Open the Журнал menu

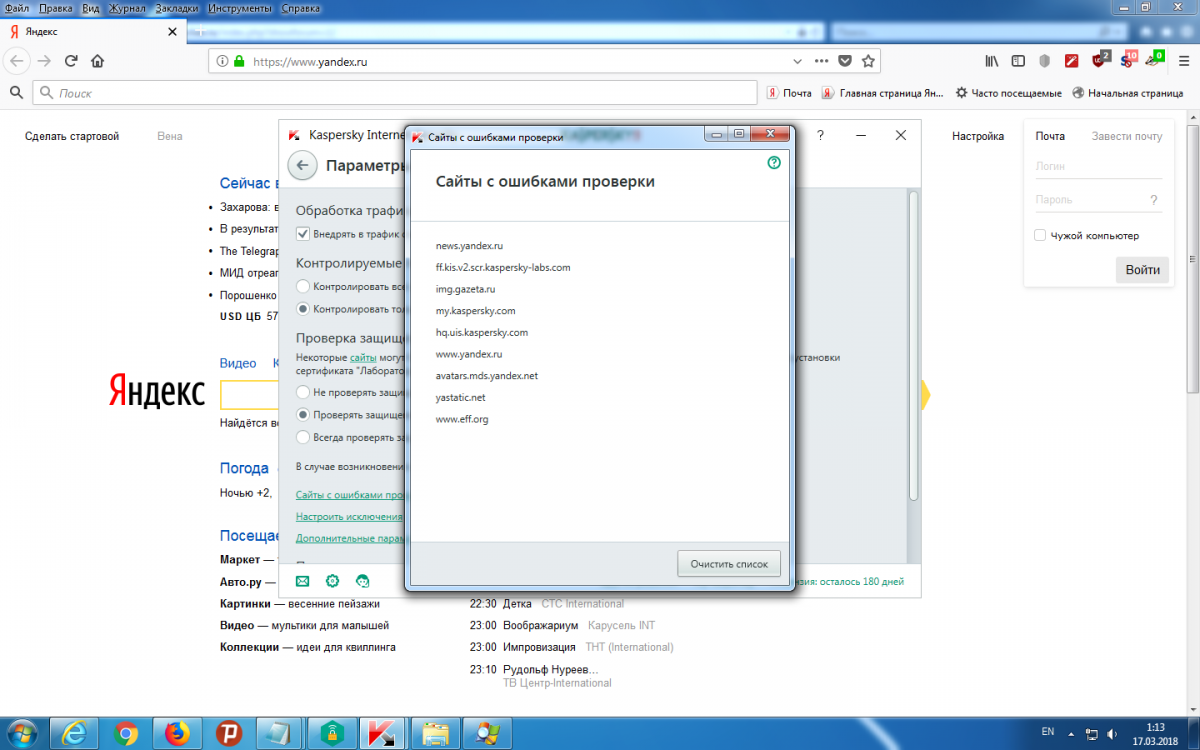[125, 8]
